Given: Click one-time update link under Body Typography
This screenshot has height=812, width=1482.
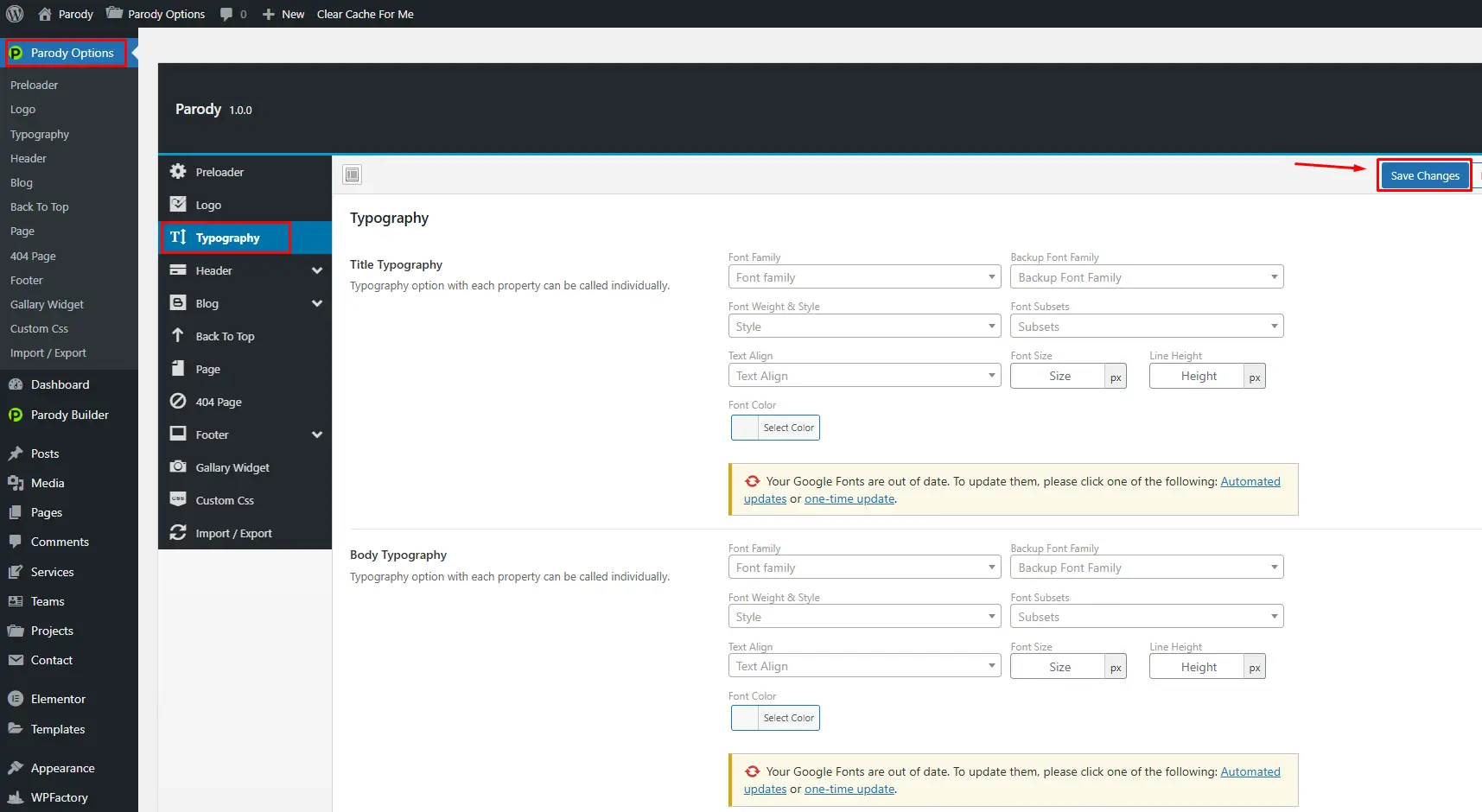Looking at the screenshot, I should (x=849, y=789).
